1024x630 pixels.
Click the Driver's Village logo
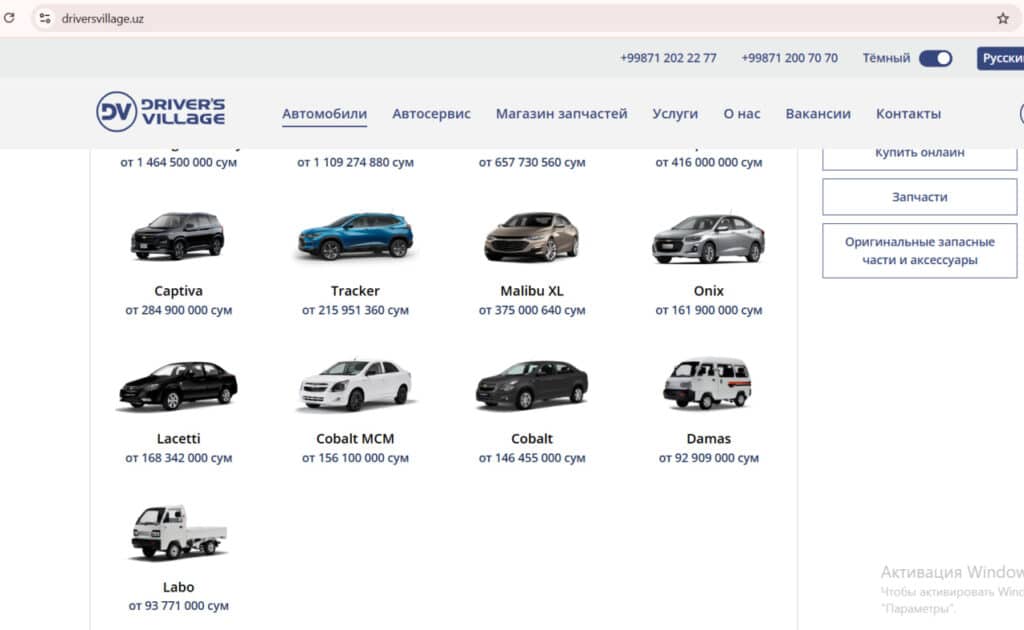tap(161, 112)
